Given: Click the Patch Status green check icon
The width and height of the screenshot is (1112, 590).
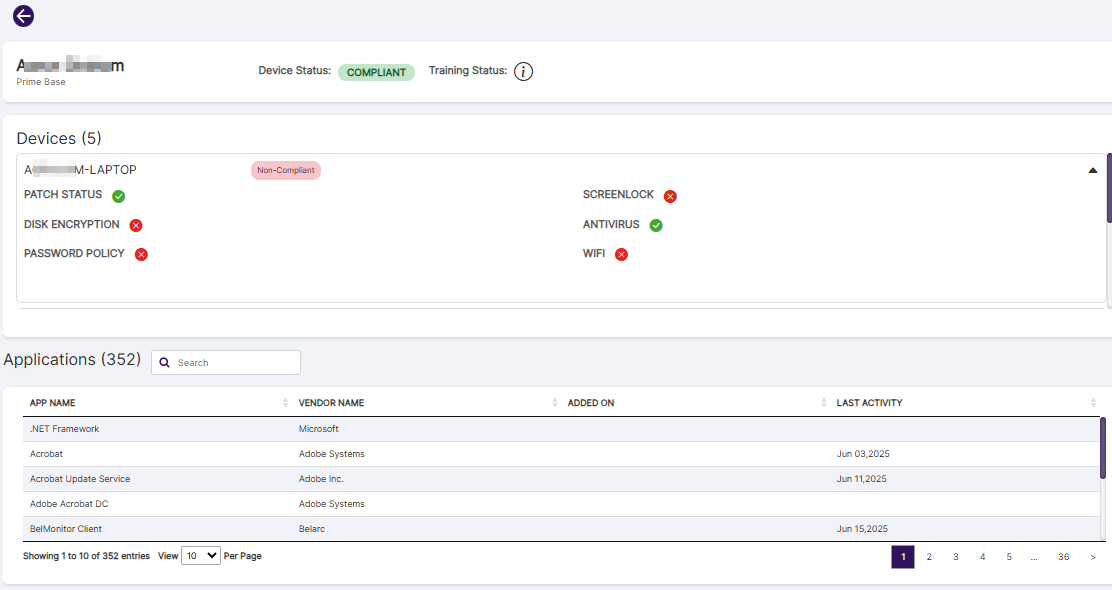Looking at the screenshot, I should 118,196.
